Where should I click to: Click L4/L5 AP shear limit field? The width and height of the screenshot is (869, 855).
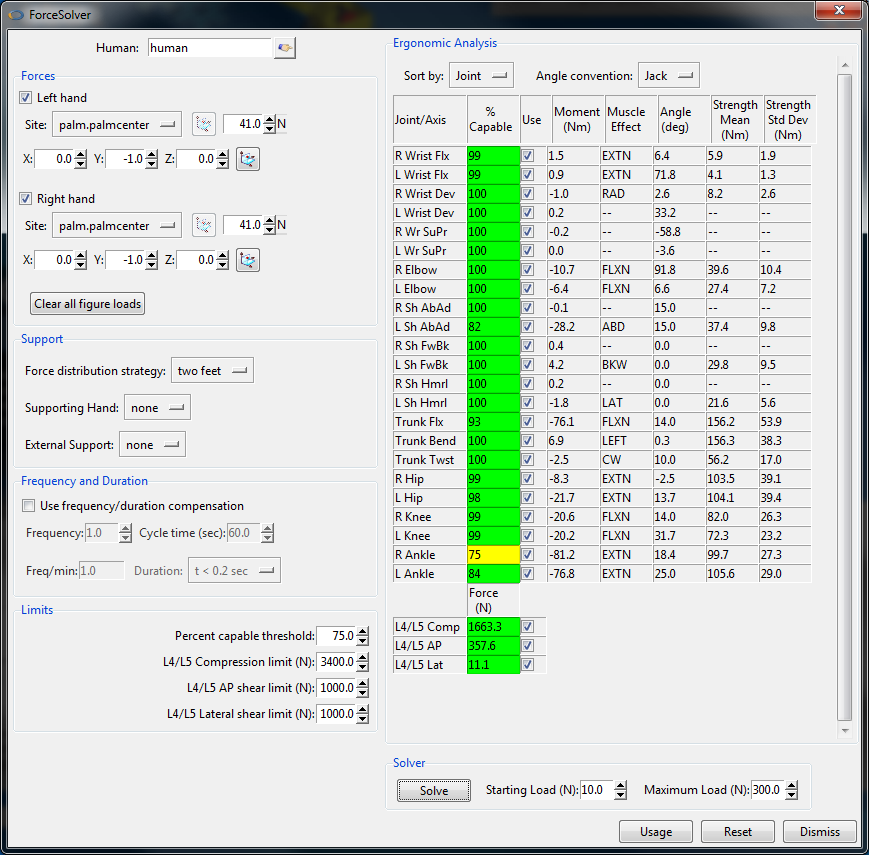coord(336,688)
